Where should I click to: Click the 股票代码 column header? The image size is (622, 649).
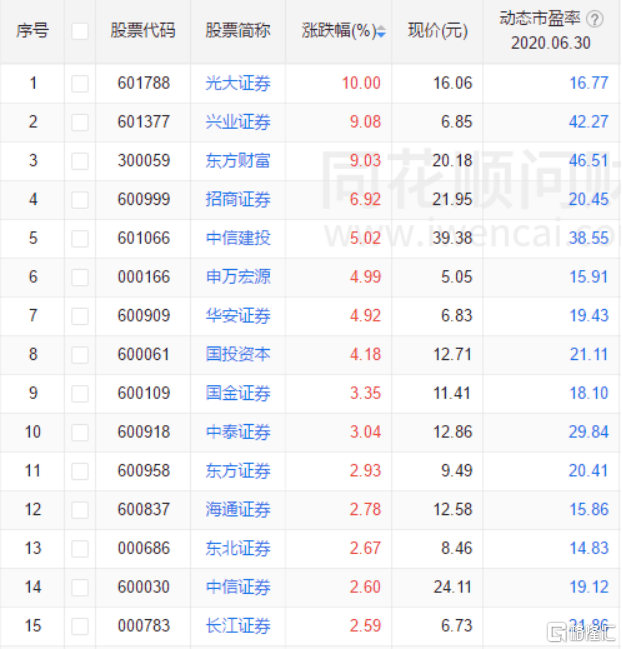tap(143, 31)
